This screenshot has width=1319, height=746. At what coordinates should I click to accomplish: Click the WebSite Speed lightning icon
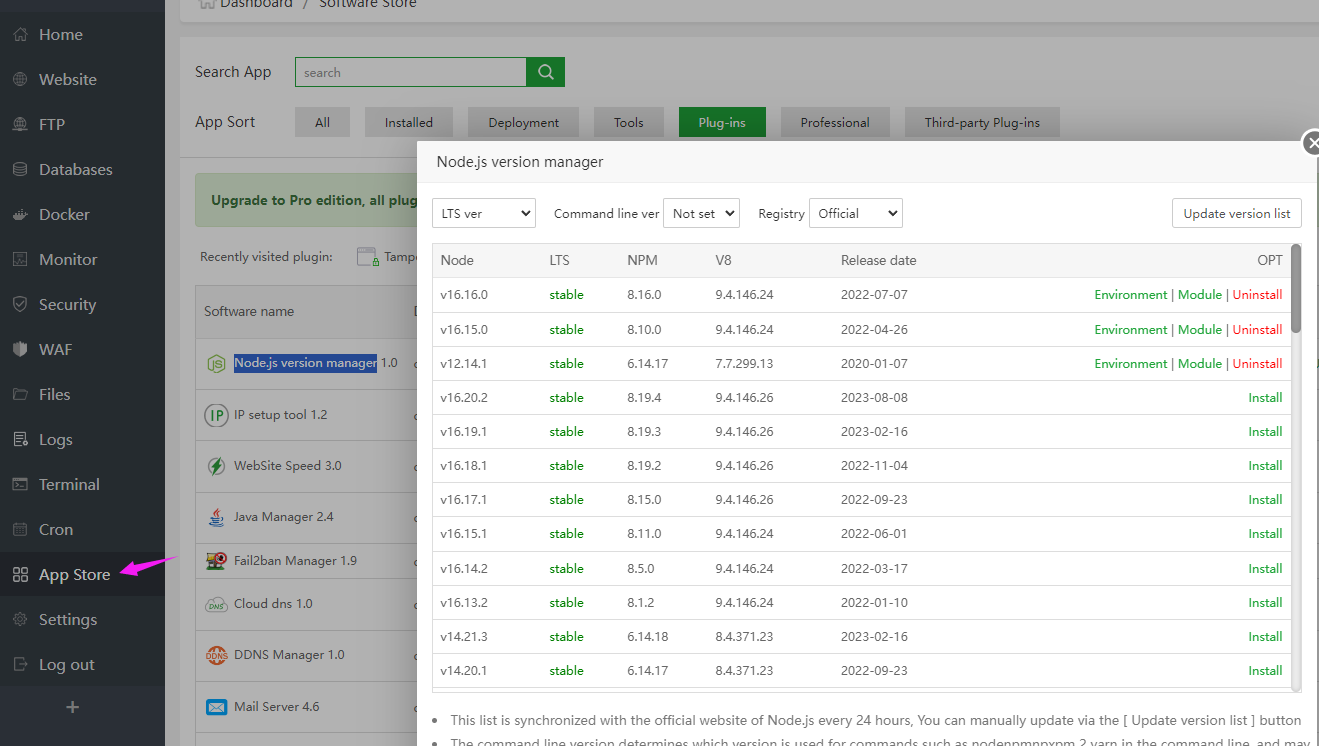tap(216, 466)
